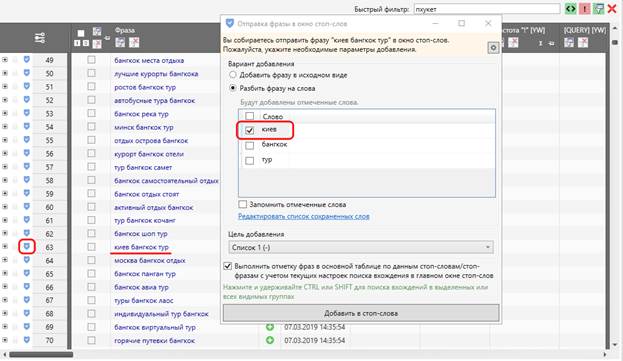Check the box for 'киев бангкок тур' row
Image resolution: width=623 pixels, height=361 pixels.
(x=91, y=247)
